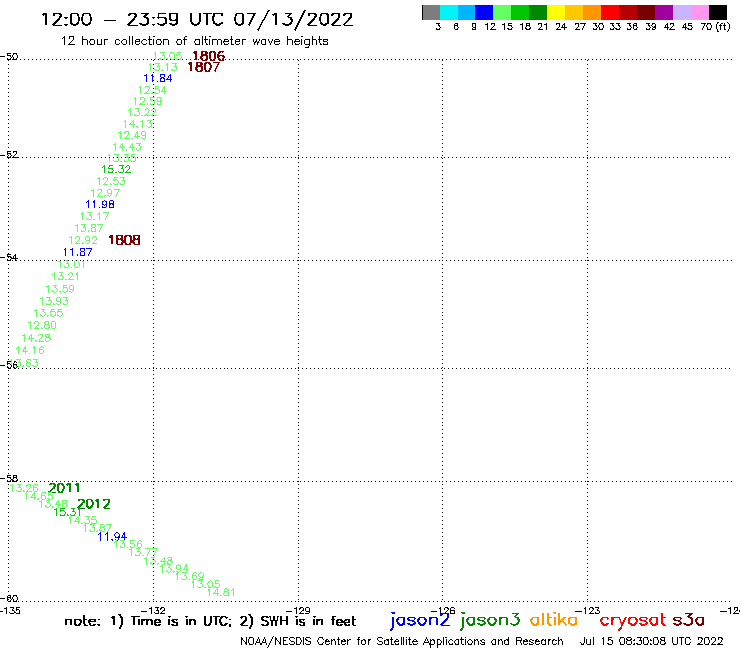Click the wave height value 13.94
Screen dimensions: 740x650
point(174,569)
